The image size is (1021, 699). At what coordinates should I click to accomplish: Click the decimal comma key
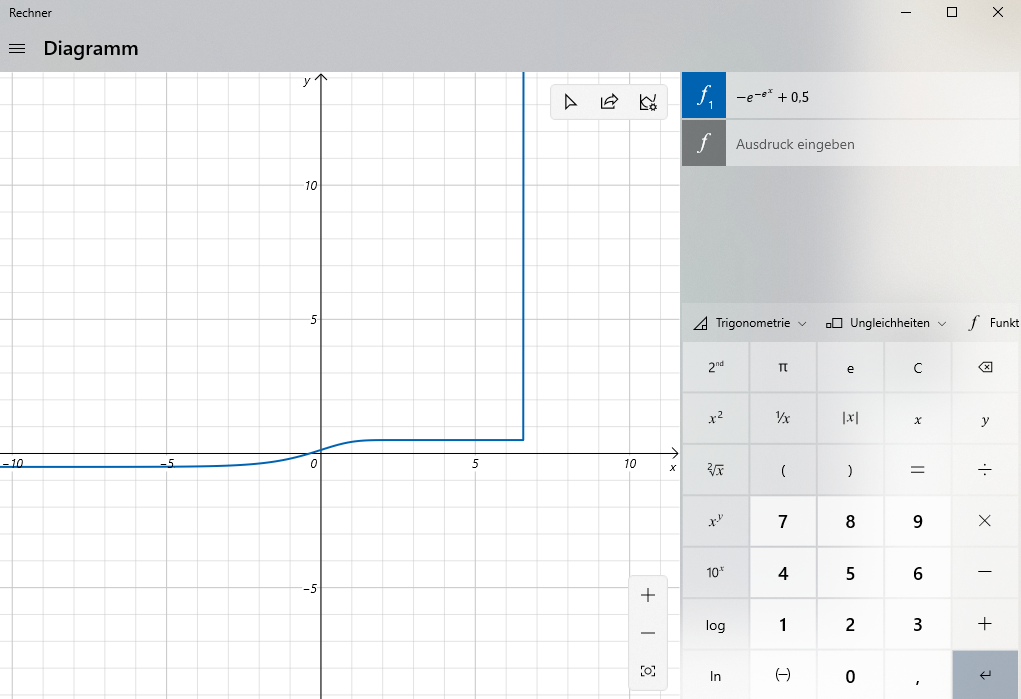point(917,675)
